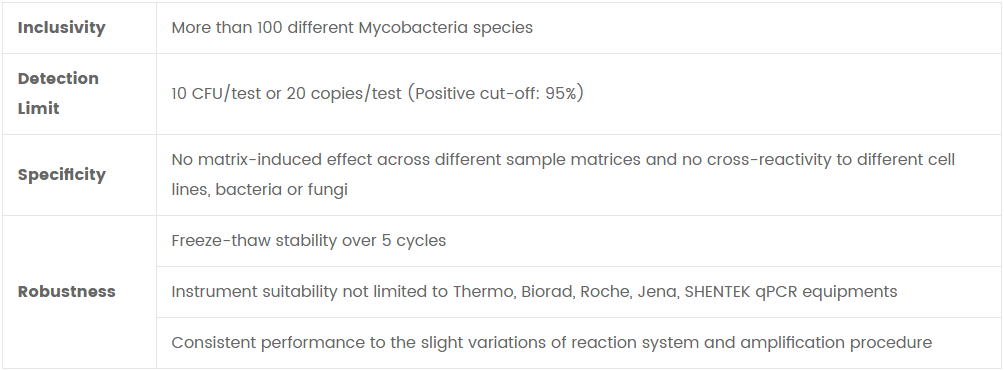Select the 'Instrument suitability' row text
This screenshot has width=1004, height=371.
click(x=534, y=292)
